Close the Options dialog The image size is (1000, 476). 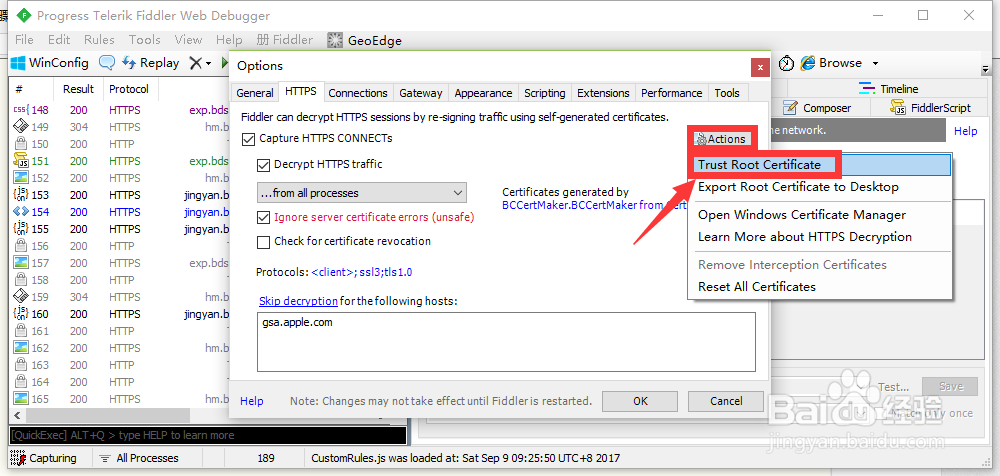coord(759,66)
